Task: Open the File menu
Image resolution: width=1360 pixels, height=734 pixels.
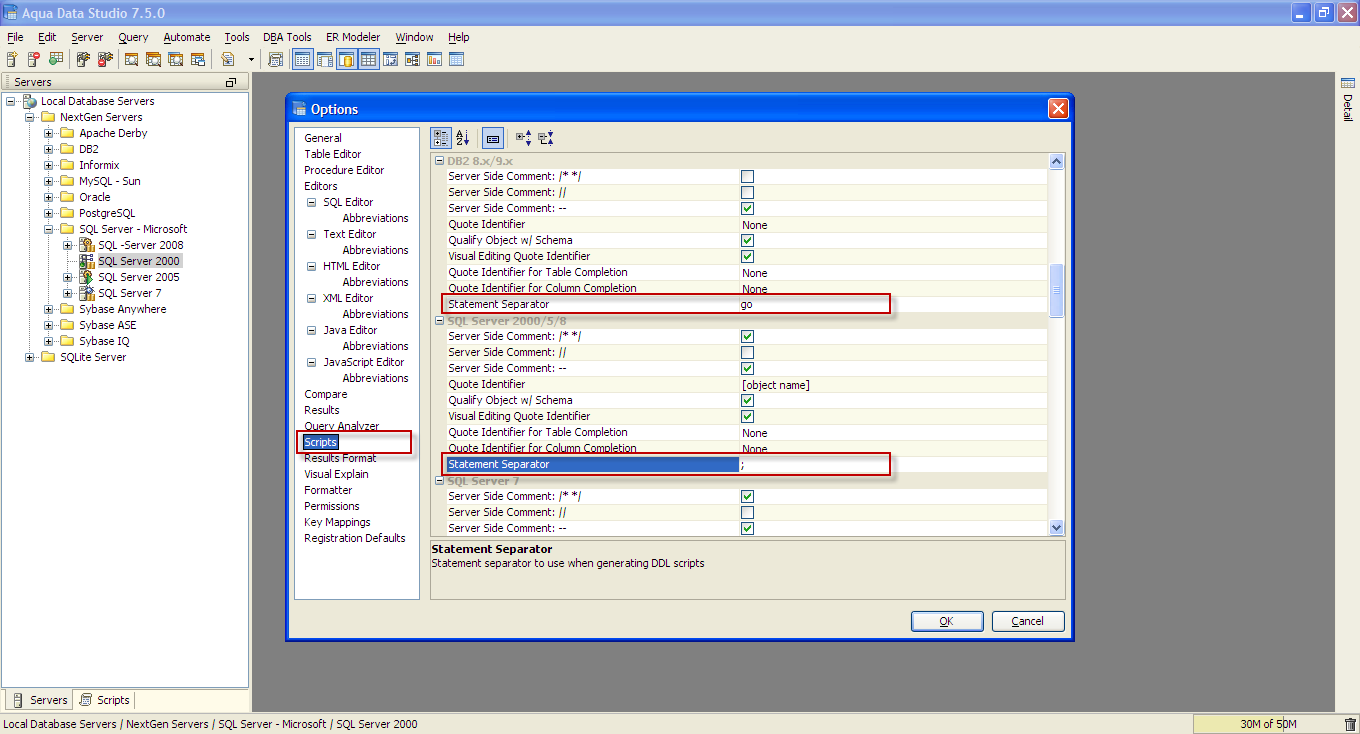Action: [15, 37]
